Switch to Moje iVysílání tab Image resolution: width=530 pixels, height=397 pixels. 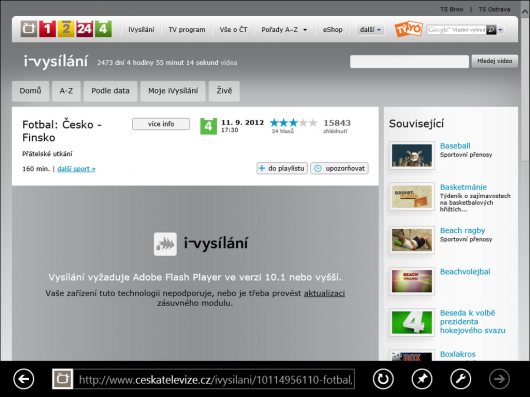pos(173,91)
